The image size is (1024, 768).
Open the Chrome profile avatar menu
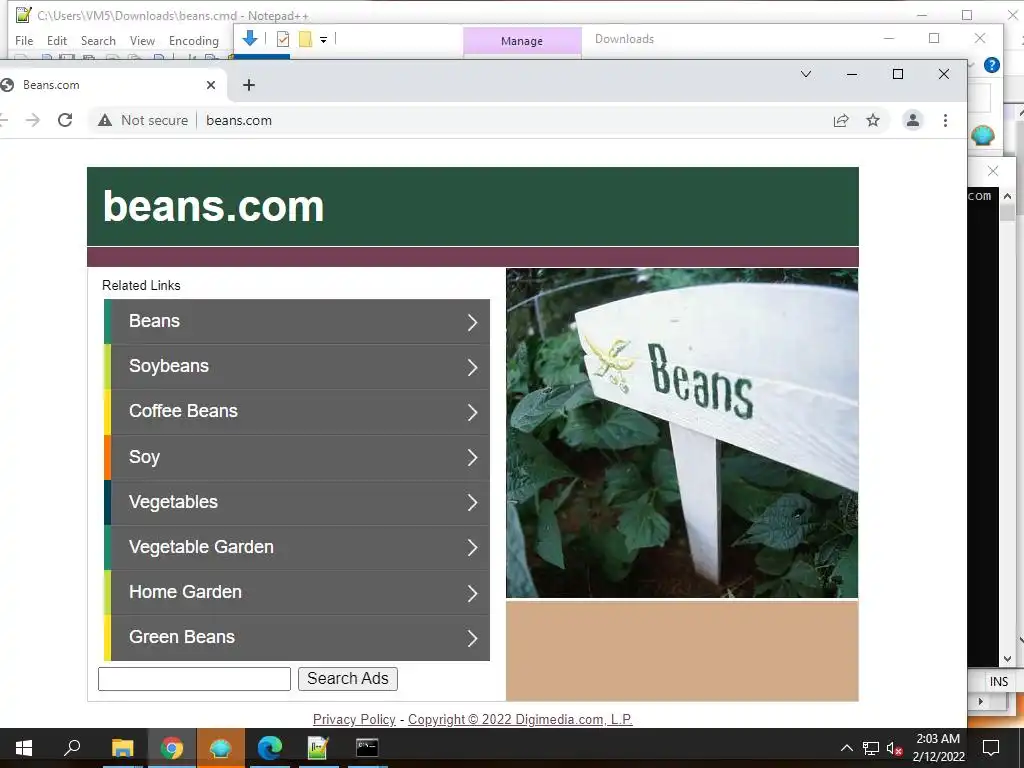point(912,120)
